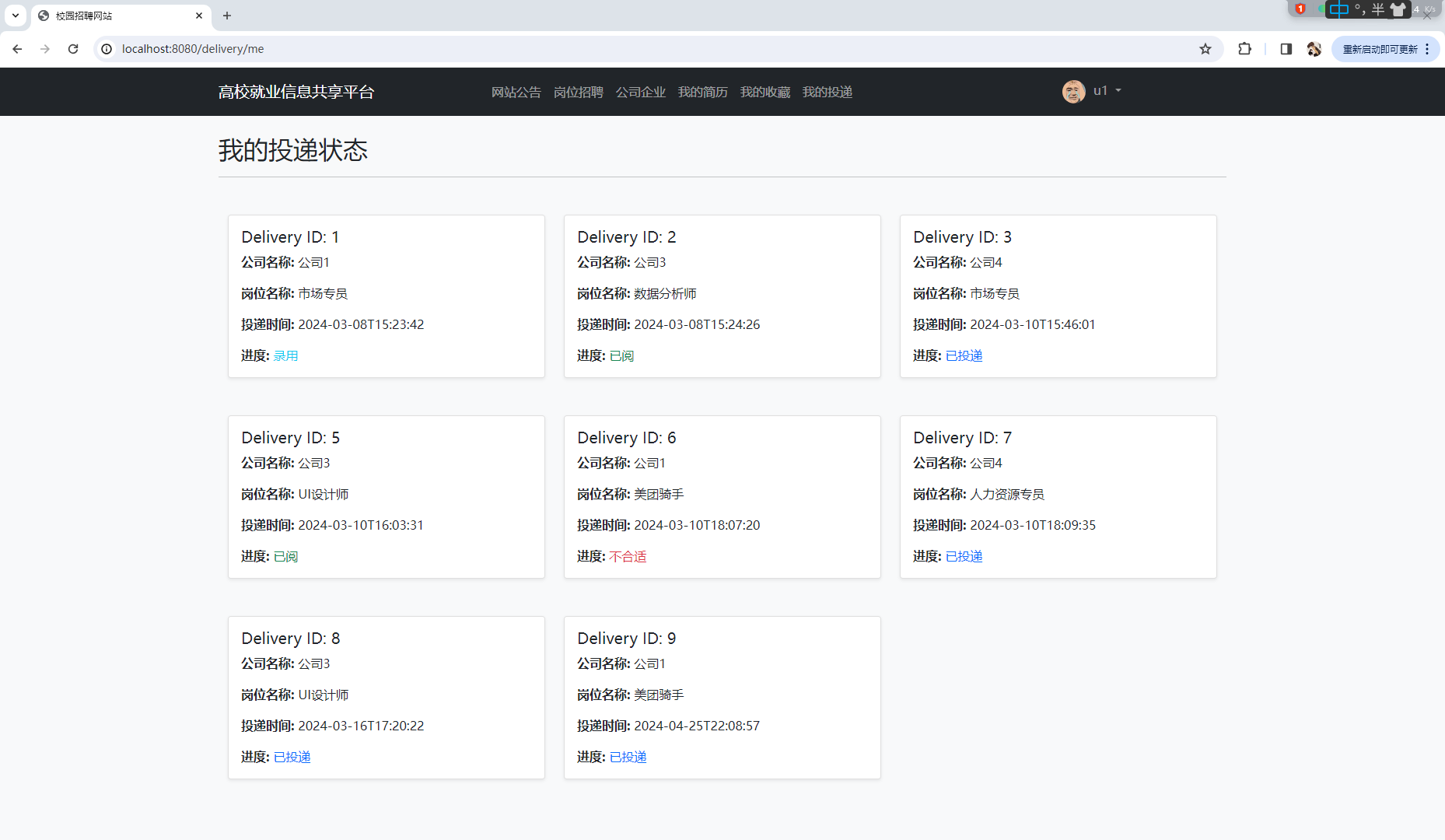Click the 已阅 status in Delivery ID 5
This screenshot has width=1445, height=840.
pos(285,557)
